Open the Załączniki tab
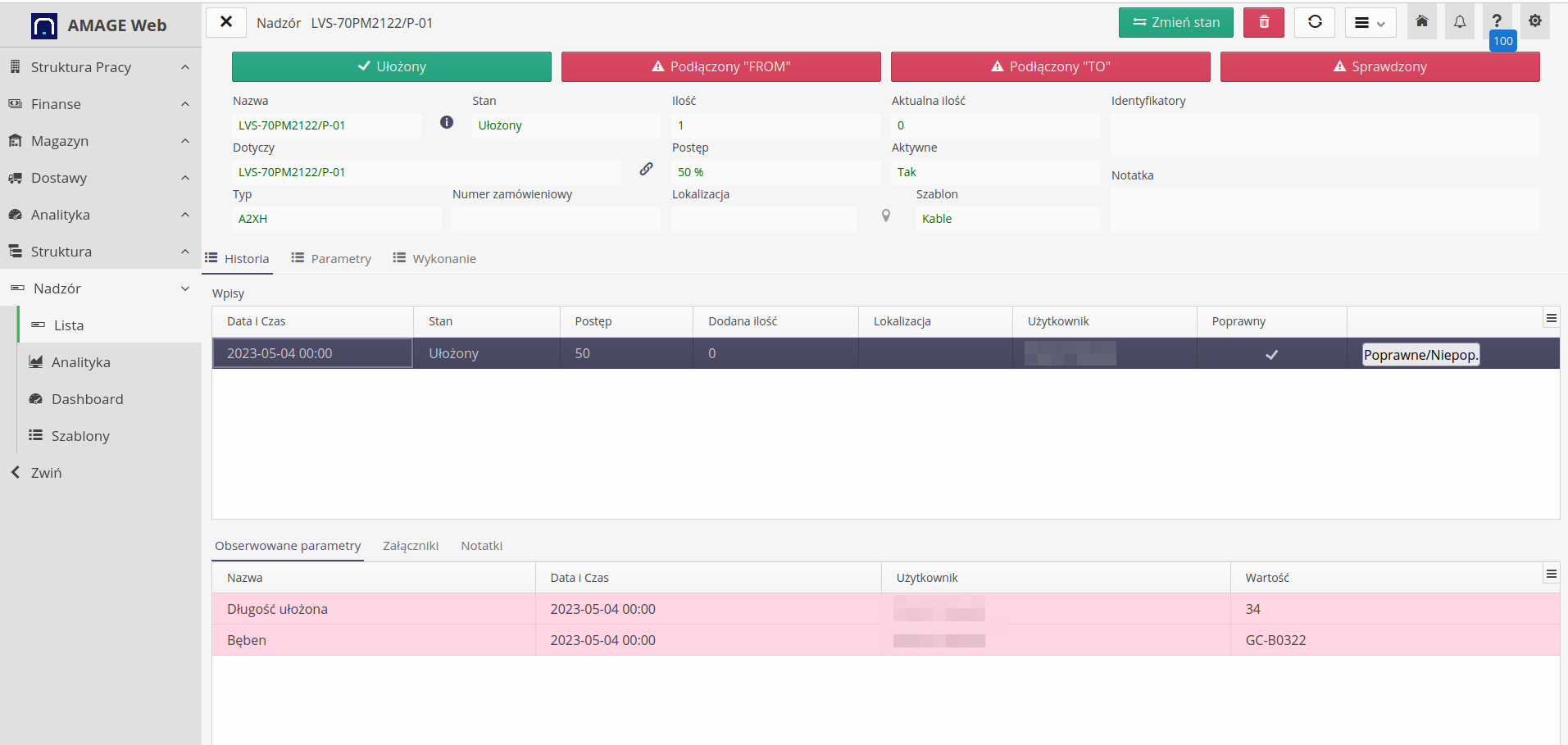The image size is (1568, 745). point(410,545)
